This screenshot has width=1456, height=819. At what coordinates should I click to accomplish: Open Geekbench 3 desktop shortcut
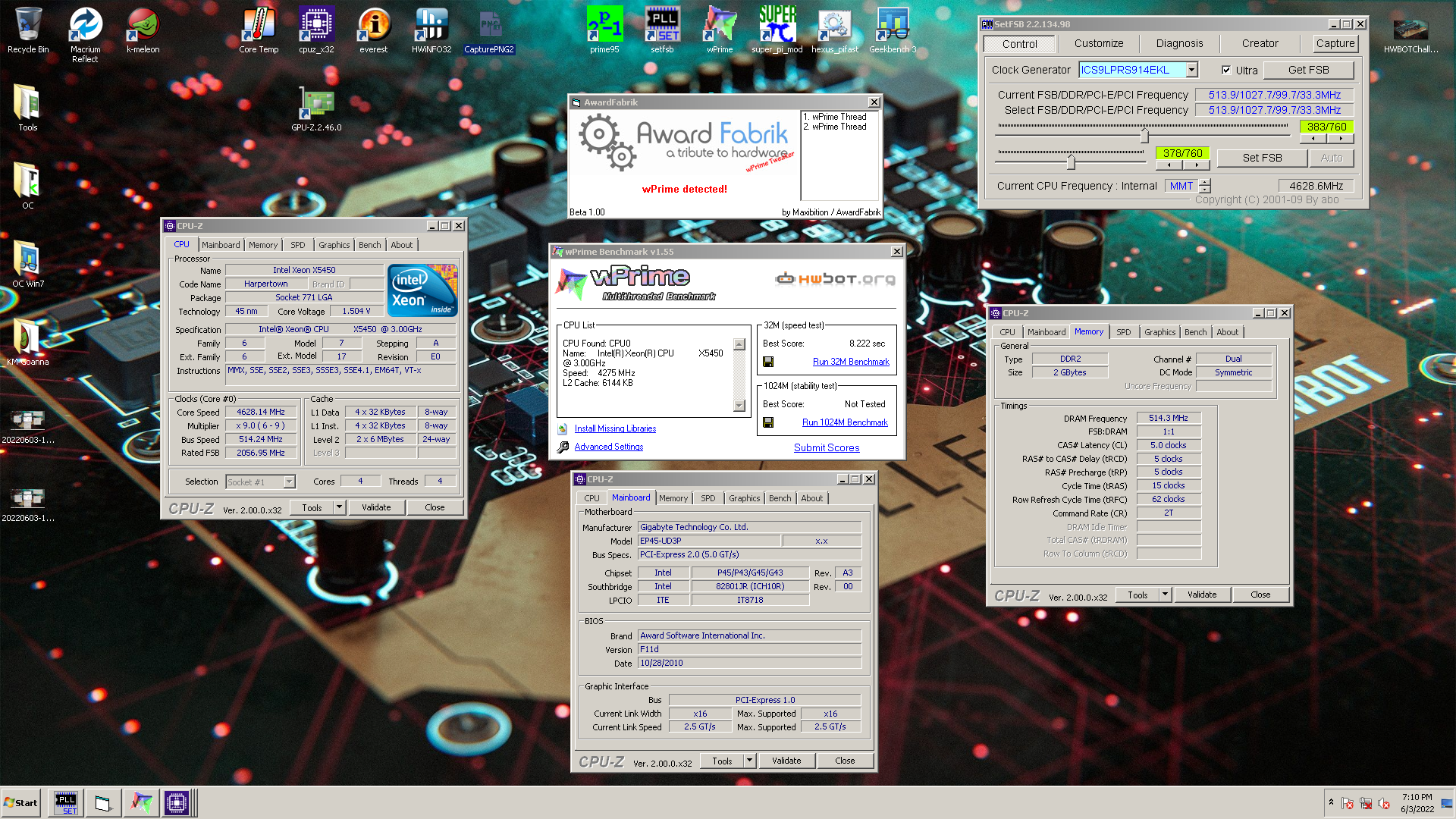pyautogui.click(x=893, y=30)
